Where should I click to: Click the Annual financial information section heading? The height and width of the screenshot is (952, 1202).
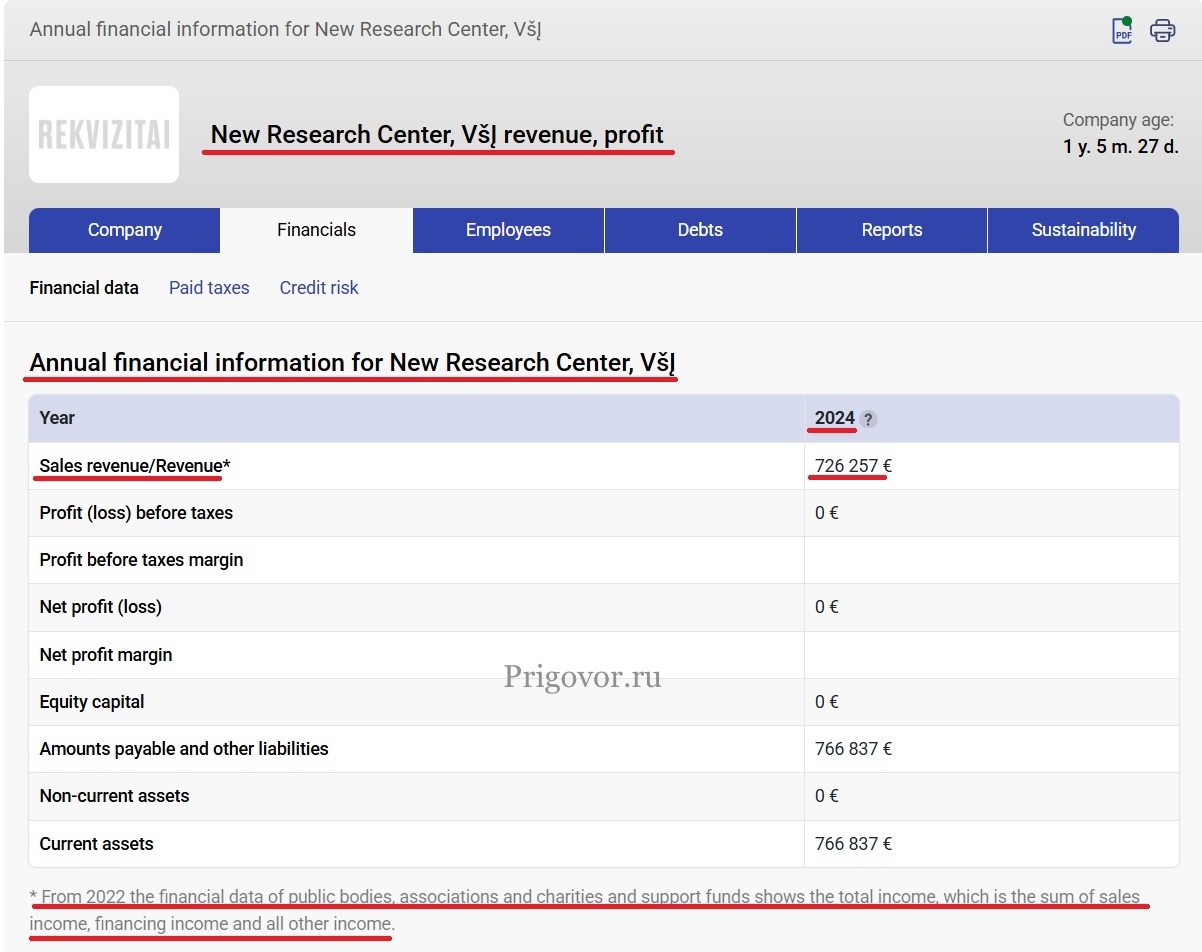point(352,363)
